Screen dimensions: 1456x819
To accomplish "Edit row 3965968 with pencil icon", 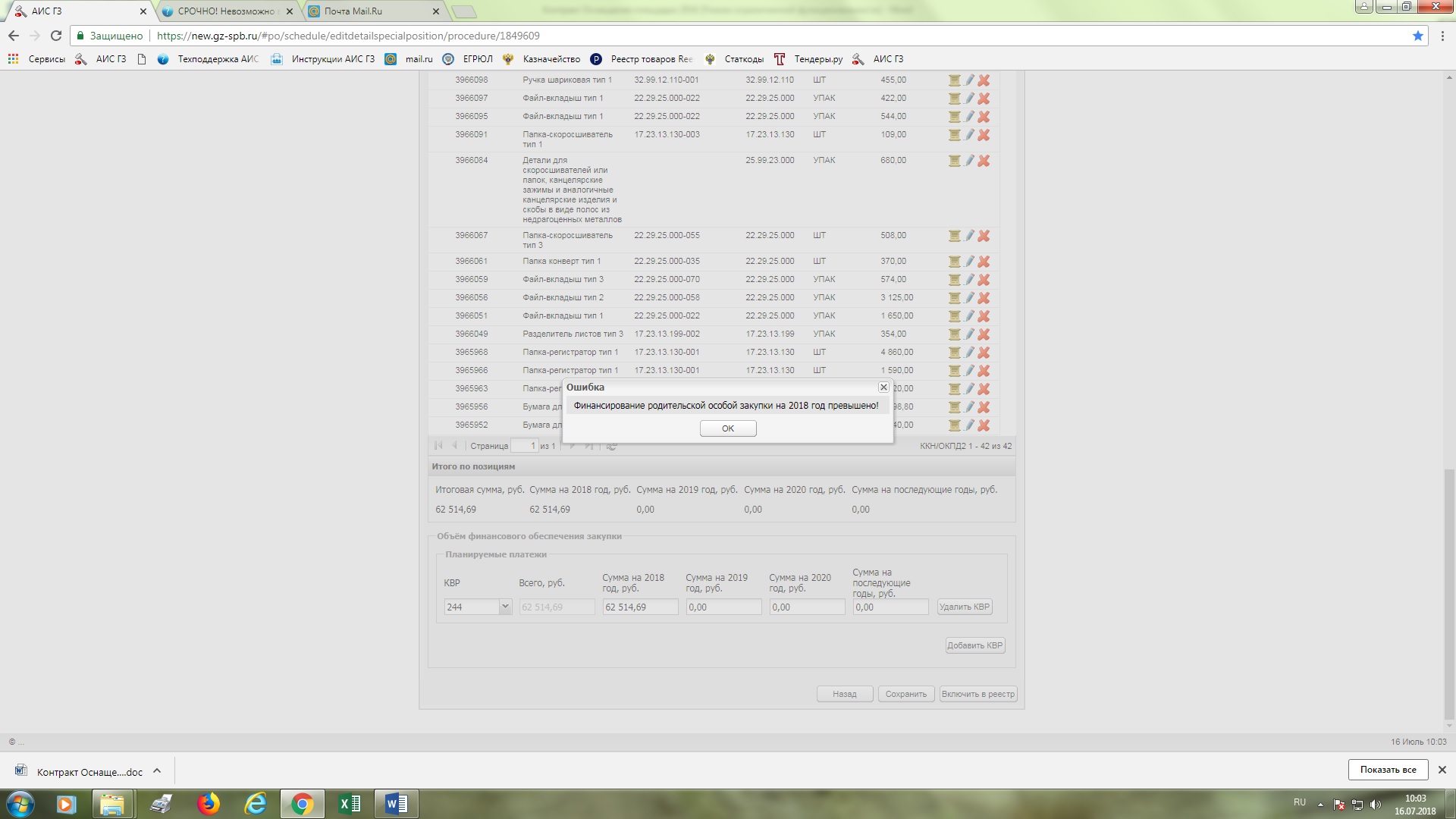I will point(969,353).
